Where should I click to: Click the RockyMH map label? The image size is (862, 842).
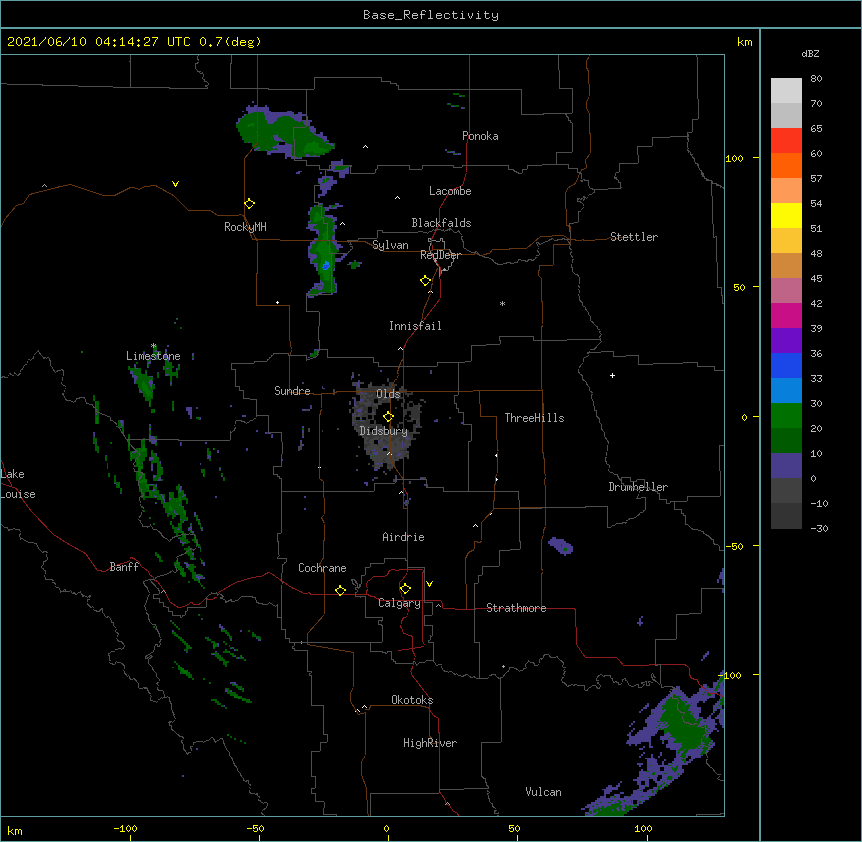[245, 227]
